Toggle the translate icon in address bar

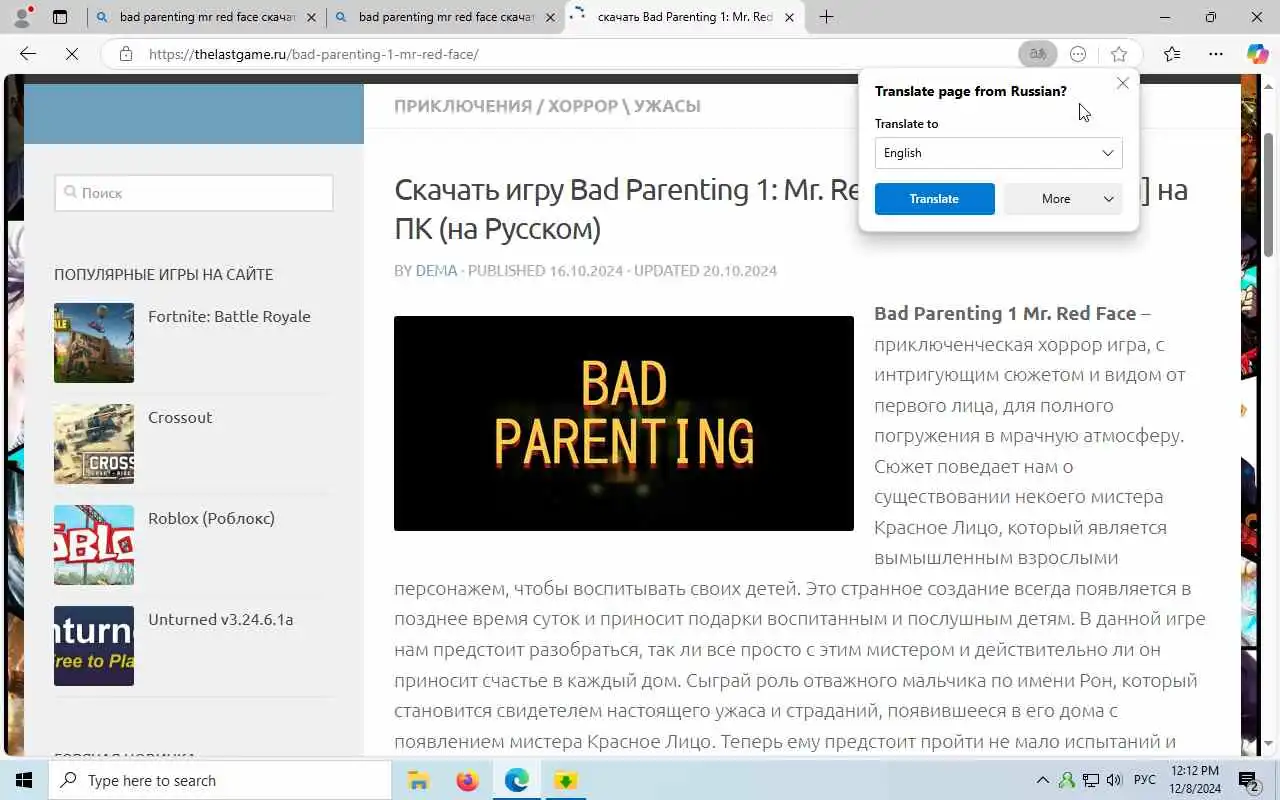pyautogui.click(x=1038, y=54)
